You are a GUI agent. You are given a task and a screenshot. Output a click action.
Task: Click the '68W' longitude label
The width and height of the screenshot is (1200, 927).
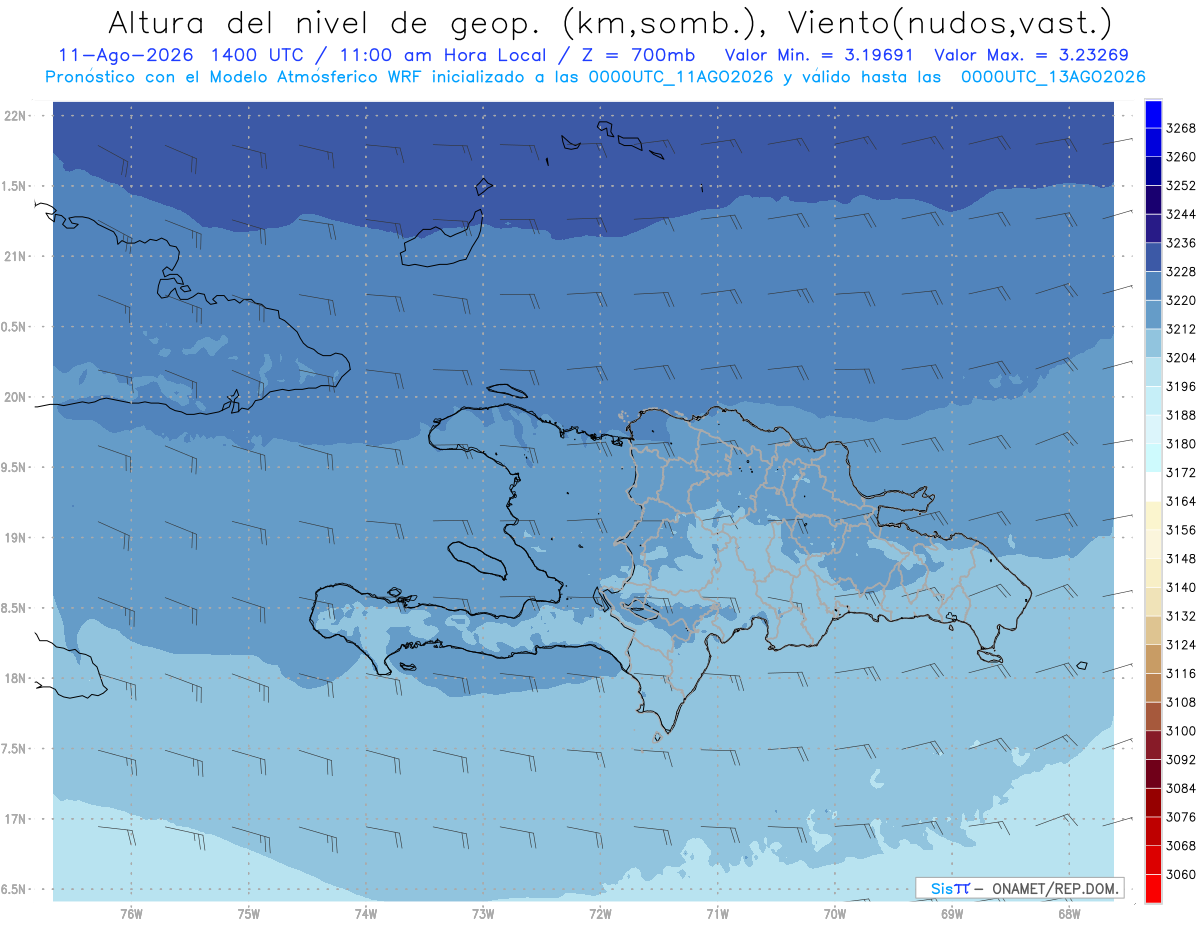point(1068,914)
